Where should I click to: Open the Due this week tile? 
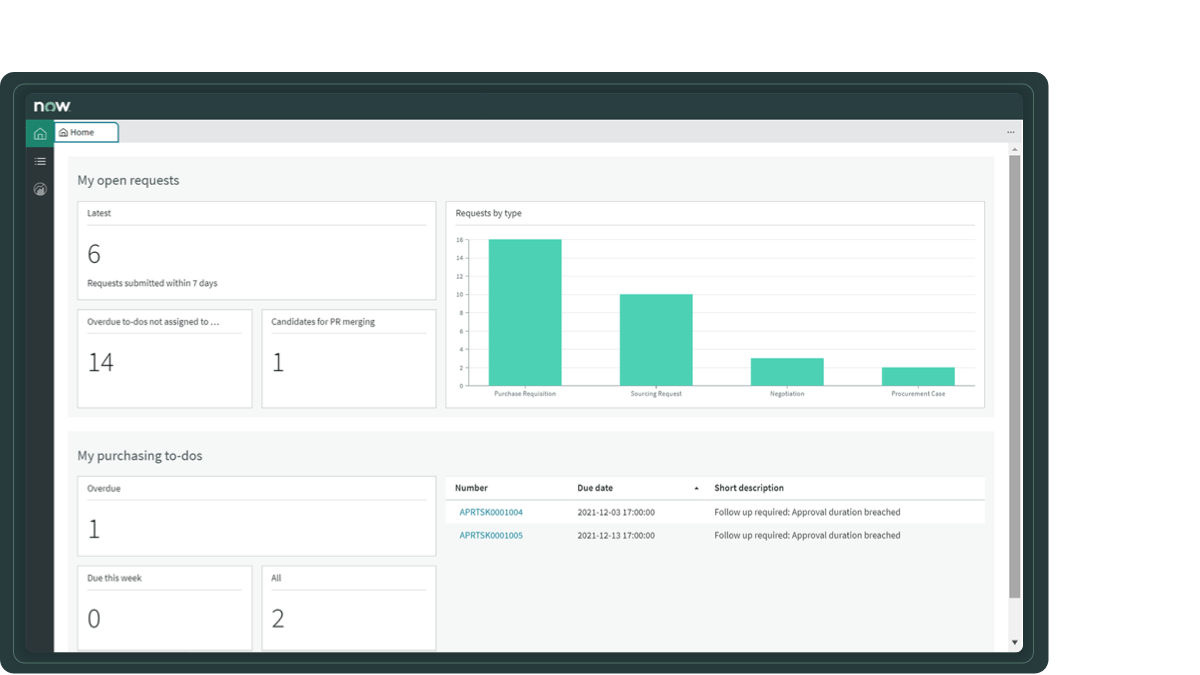coord(165,608)
